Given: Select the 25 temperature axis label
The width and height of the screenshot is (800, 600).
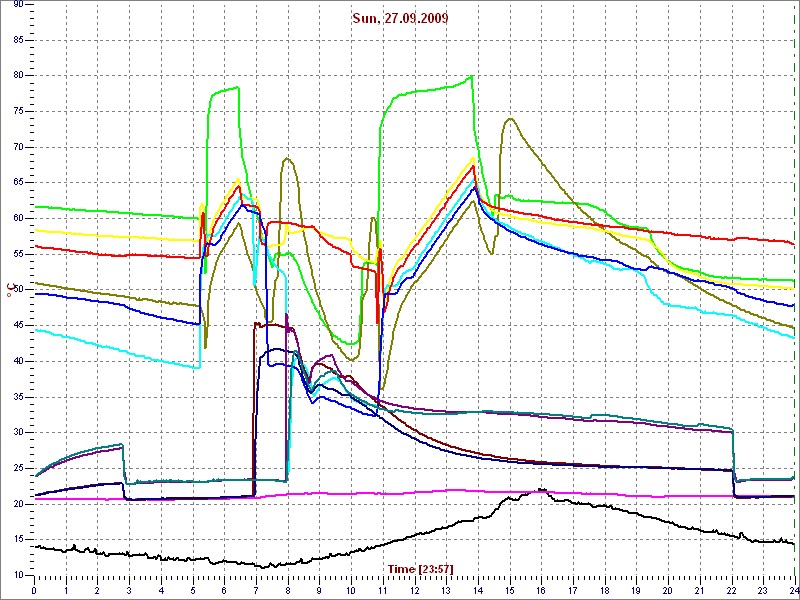Looking at the screenshot, I should (18, 468).
